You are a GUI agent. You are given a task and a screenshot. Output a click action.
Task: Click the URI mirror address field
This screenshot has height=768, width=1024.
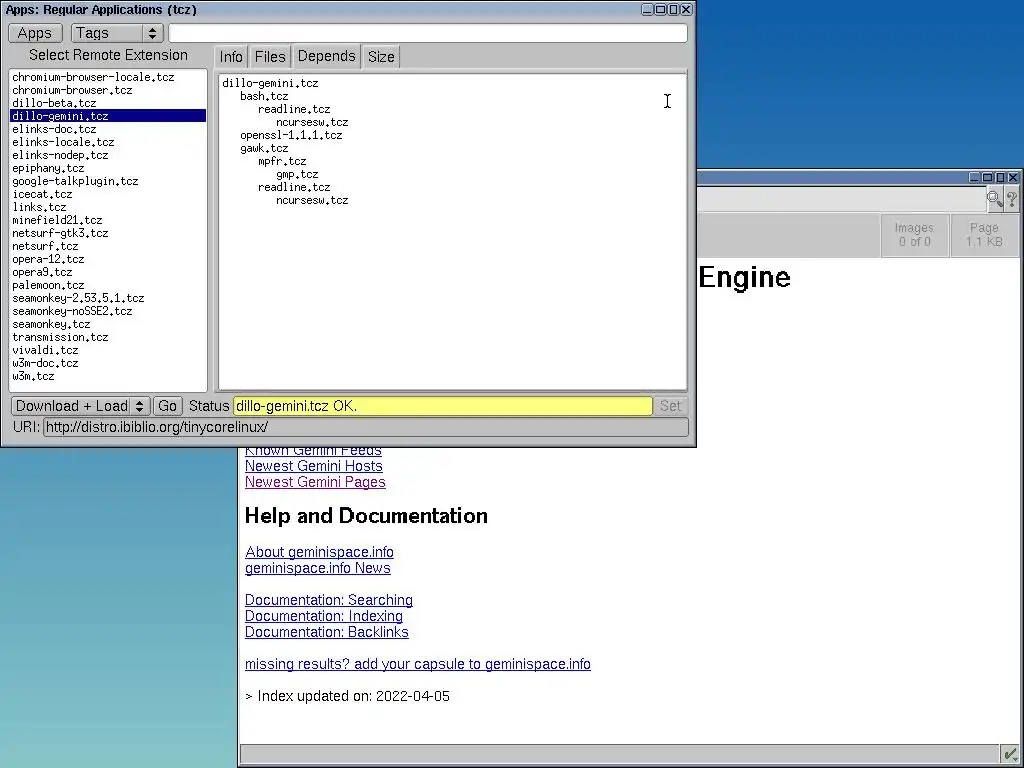[366, 427]
